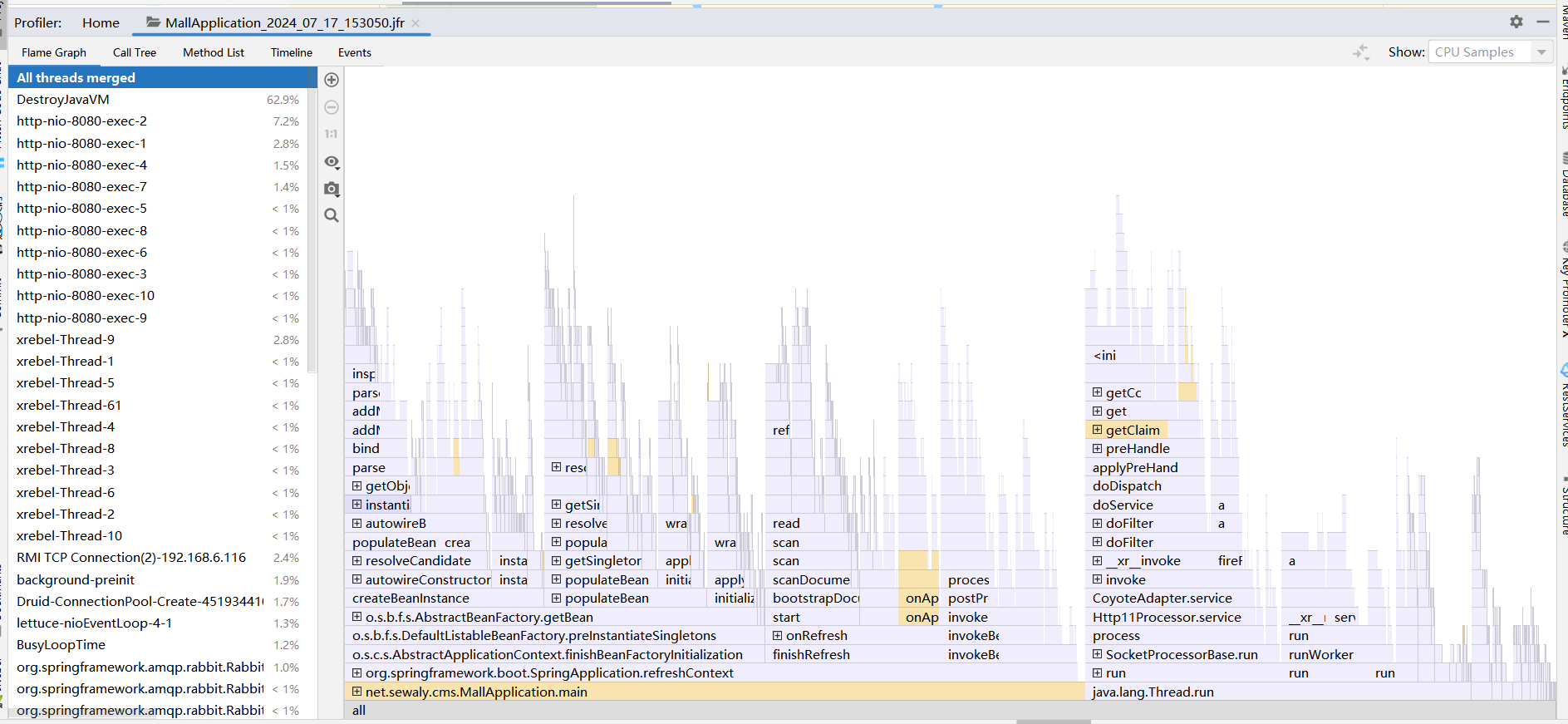This screenshot has width=1568, height=724.
Task: Select http-nio-8080-exec-10 thread
Action: point(158,296)
